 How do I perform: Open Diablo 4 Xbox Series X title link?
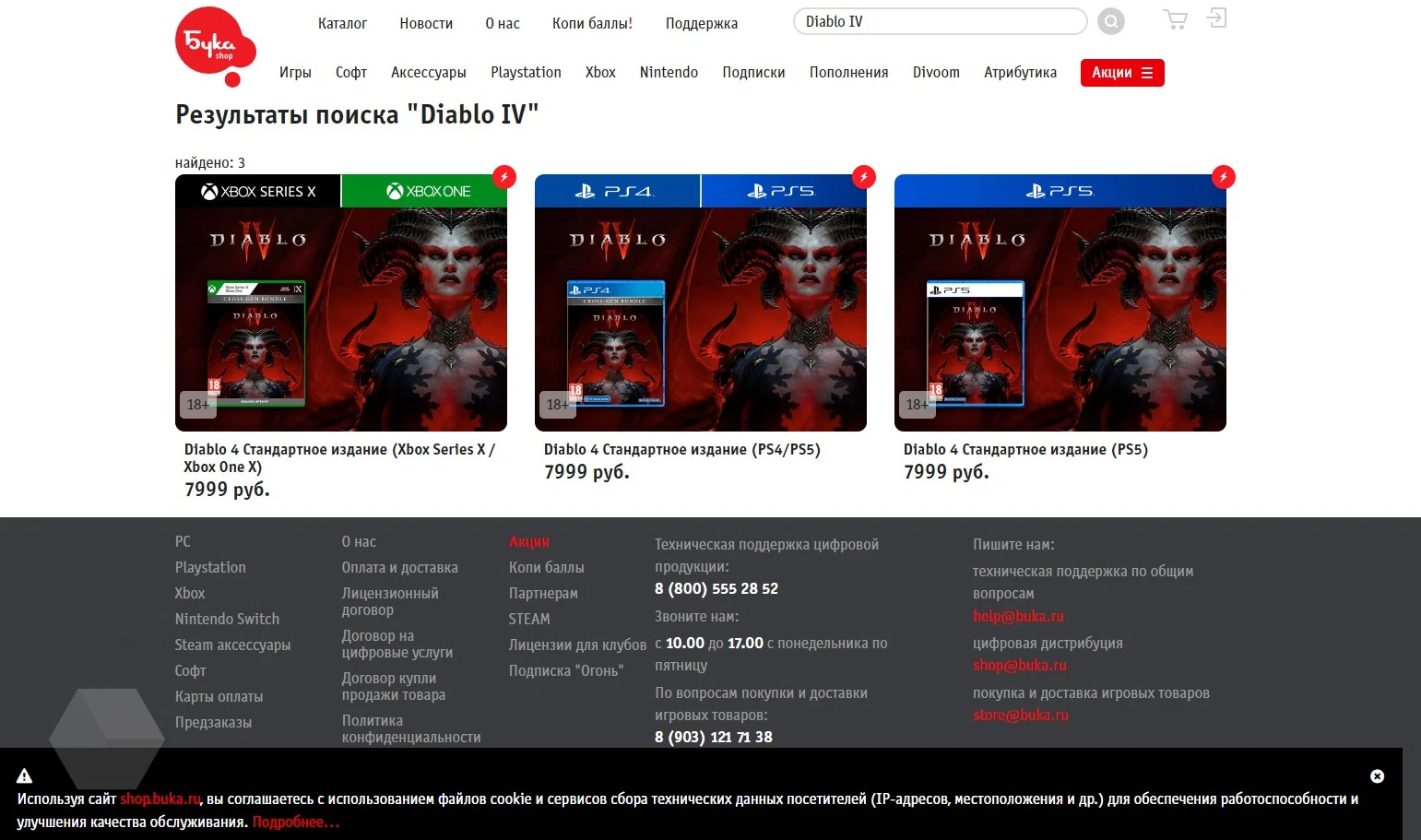point(339,458)
